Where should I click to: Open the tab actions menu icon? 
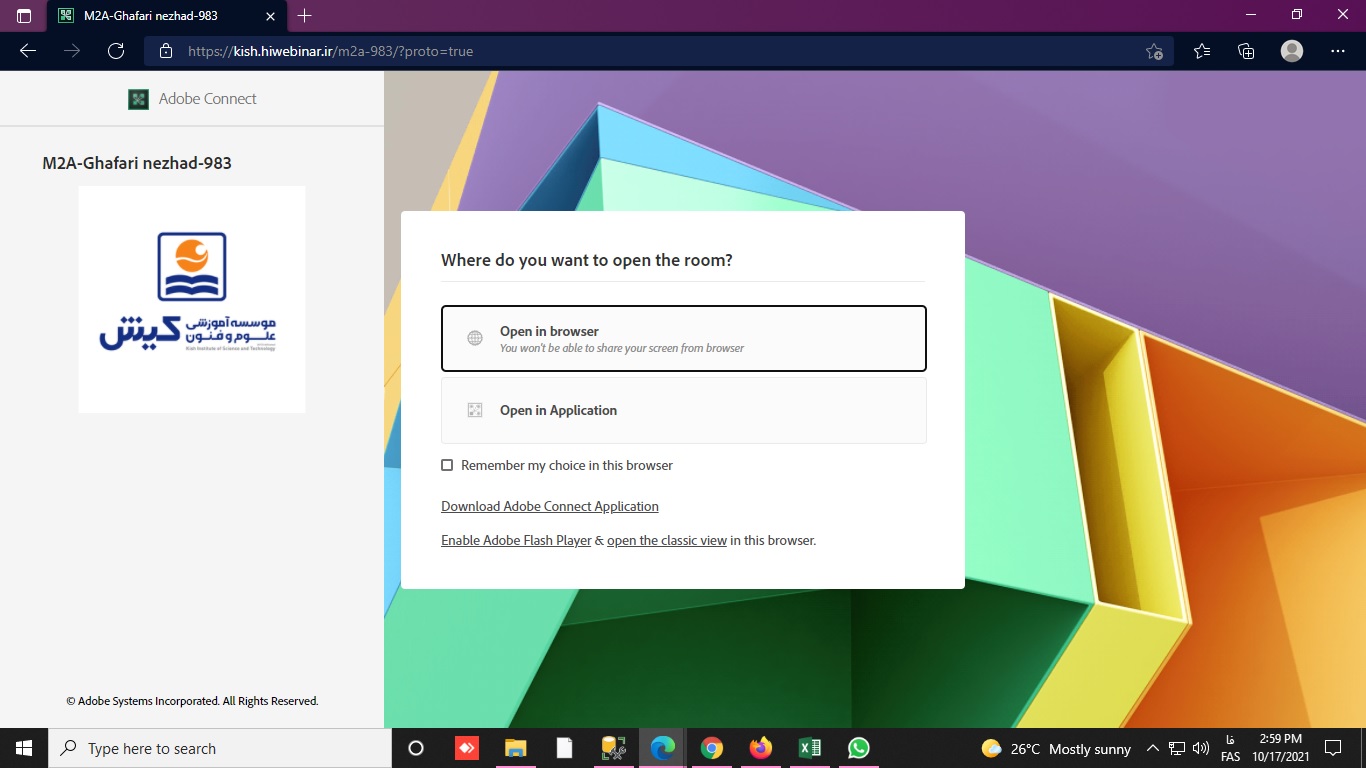[24, 16]
